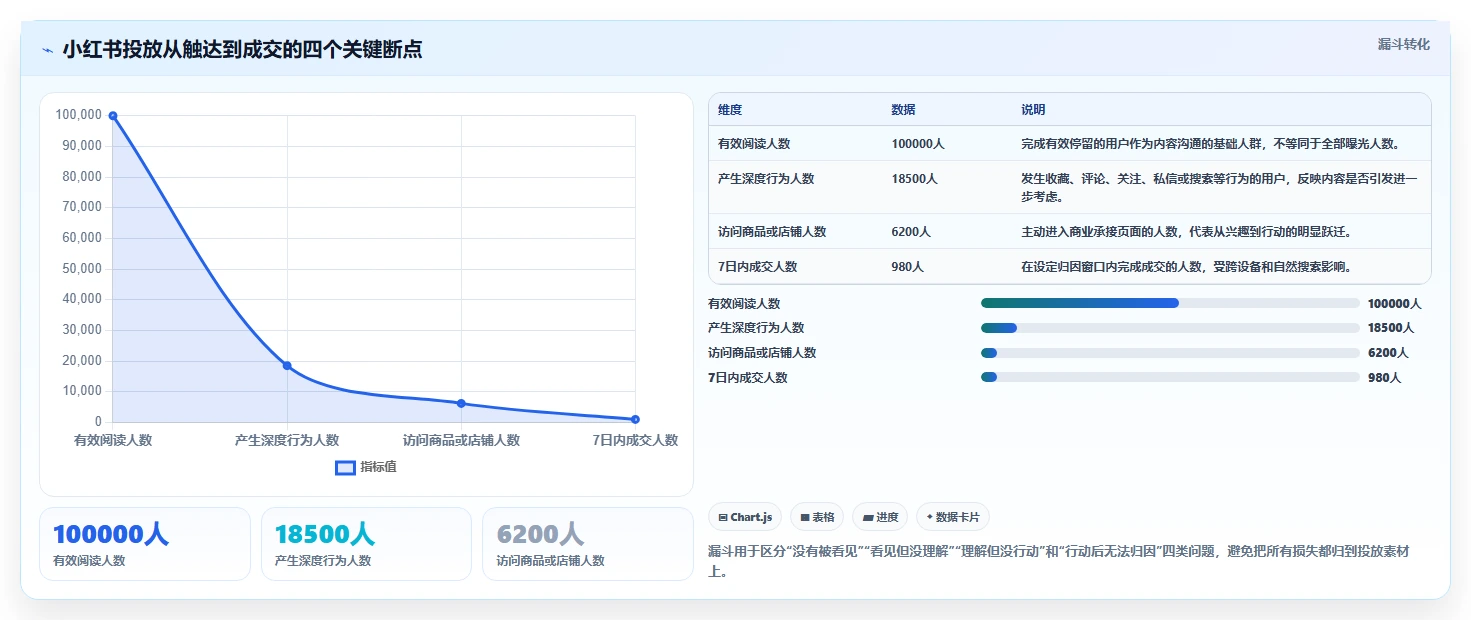Click the 说明 table column header
The height and width of the screenshot is (620, 1471).
click(x=1033, y=110)
